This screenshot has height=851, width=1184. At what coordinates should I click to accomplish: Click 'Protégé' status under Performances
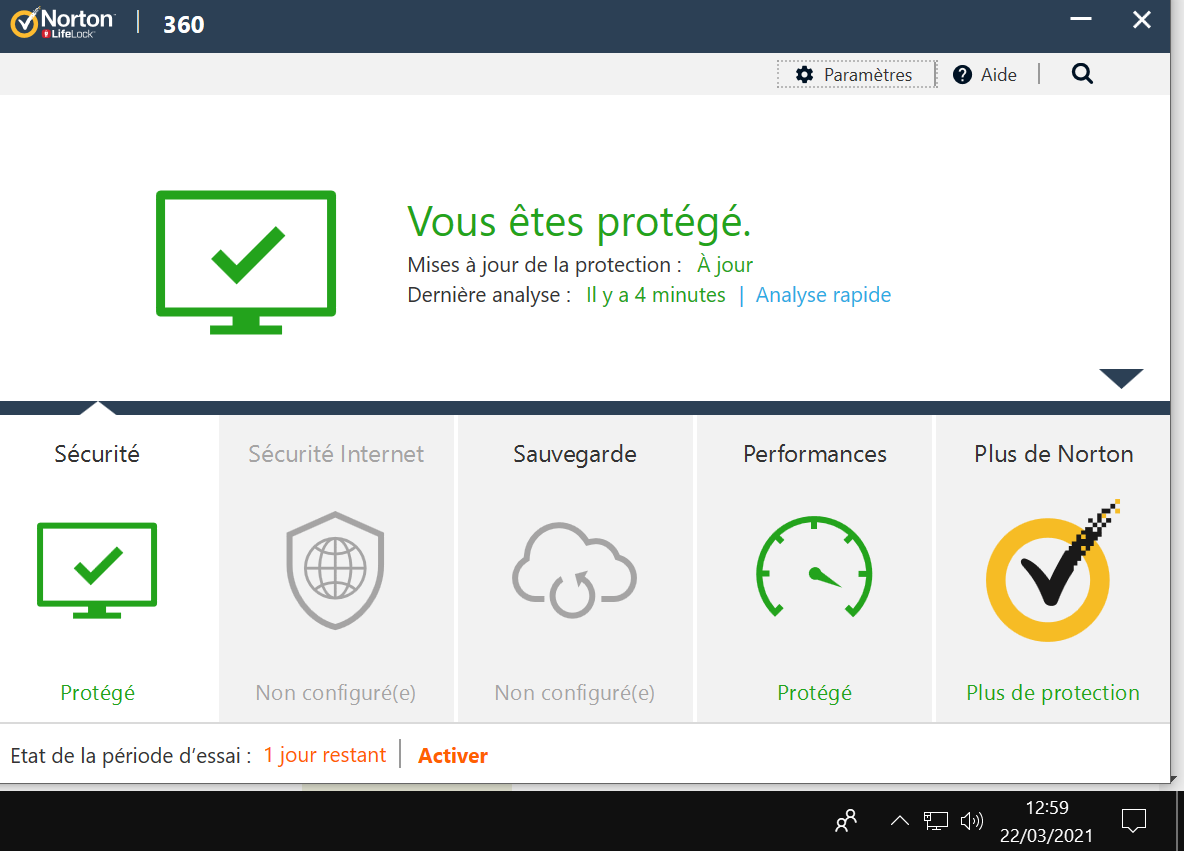click(815, 692)
